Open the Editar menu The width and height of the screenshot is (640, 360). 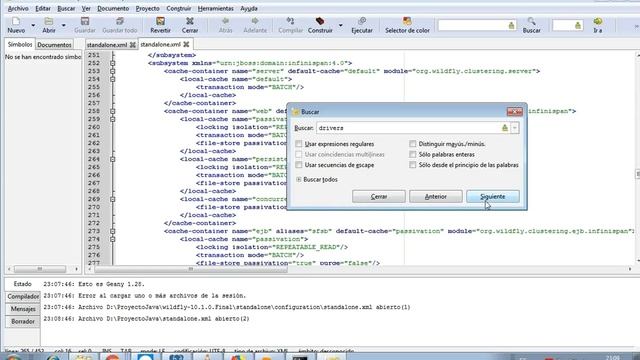pos(43,8)
